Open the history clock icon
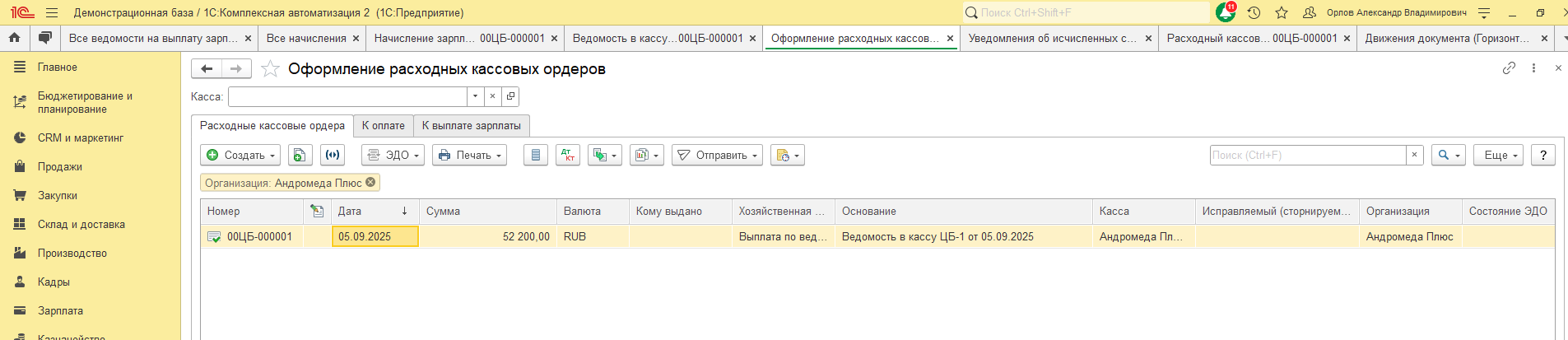This screenshot has width=1568, height=340. [x=1254, y=12]
